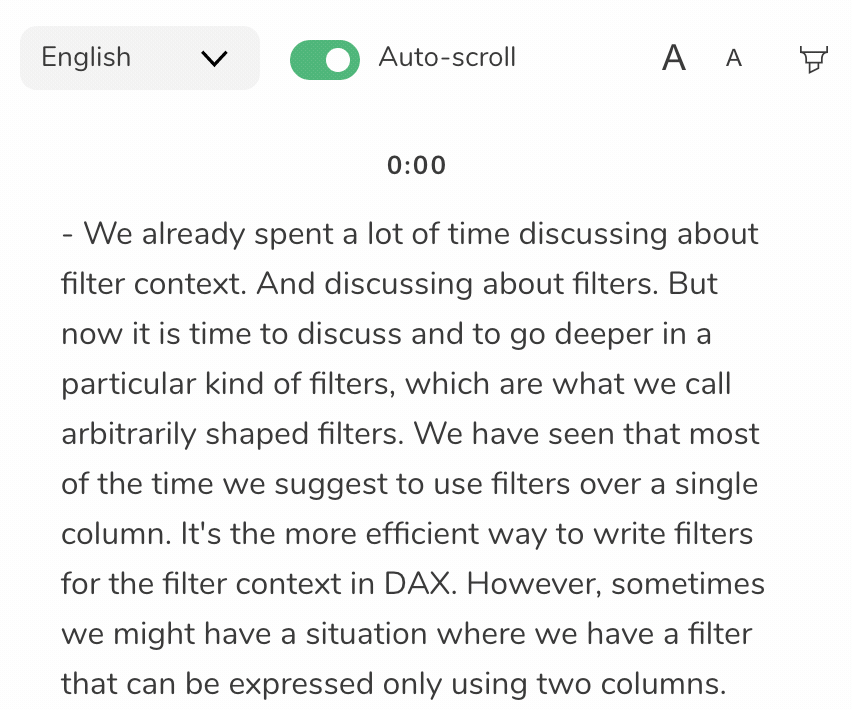Click the line beginning "particular kind of filters"

pos(396,384)
